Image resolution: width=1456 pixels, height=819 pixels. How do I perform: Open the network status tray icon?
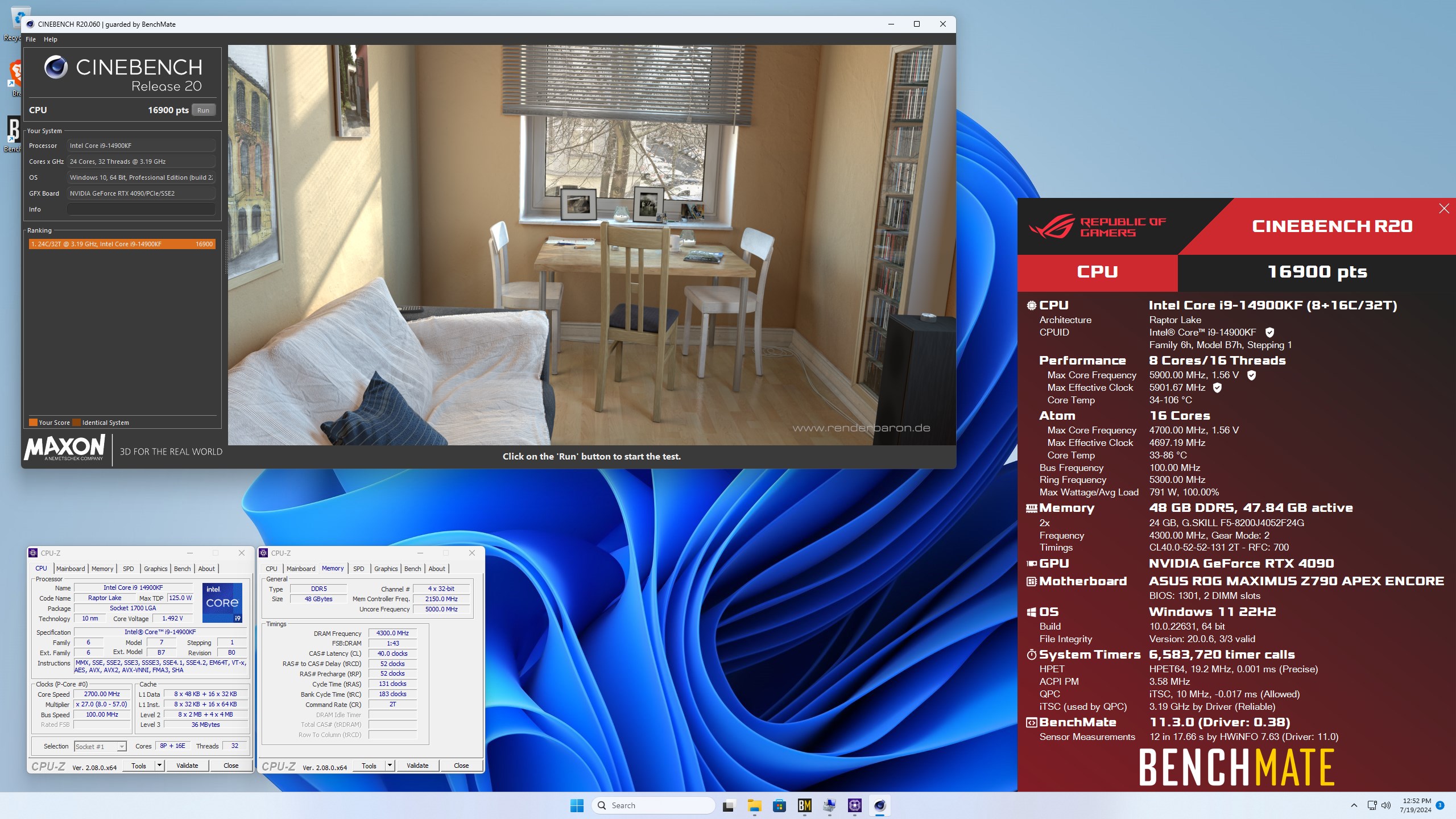[1372, 805]
